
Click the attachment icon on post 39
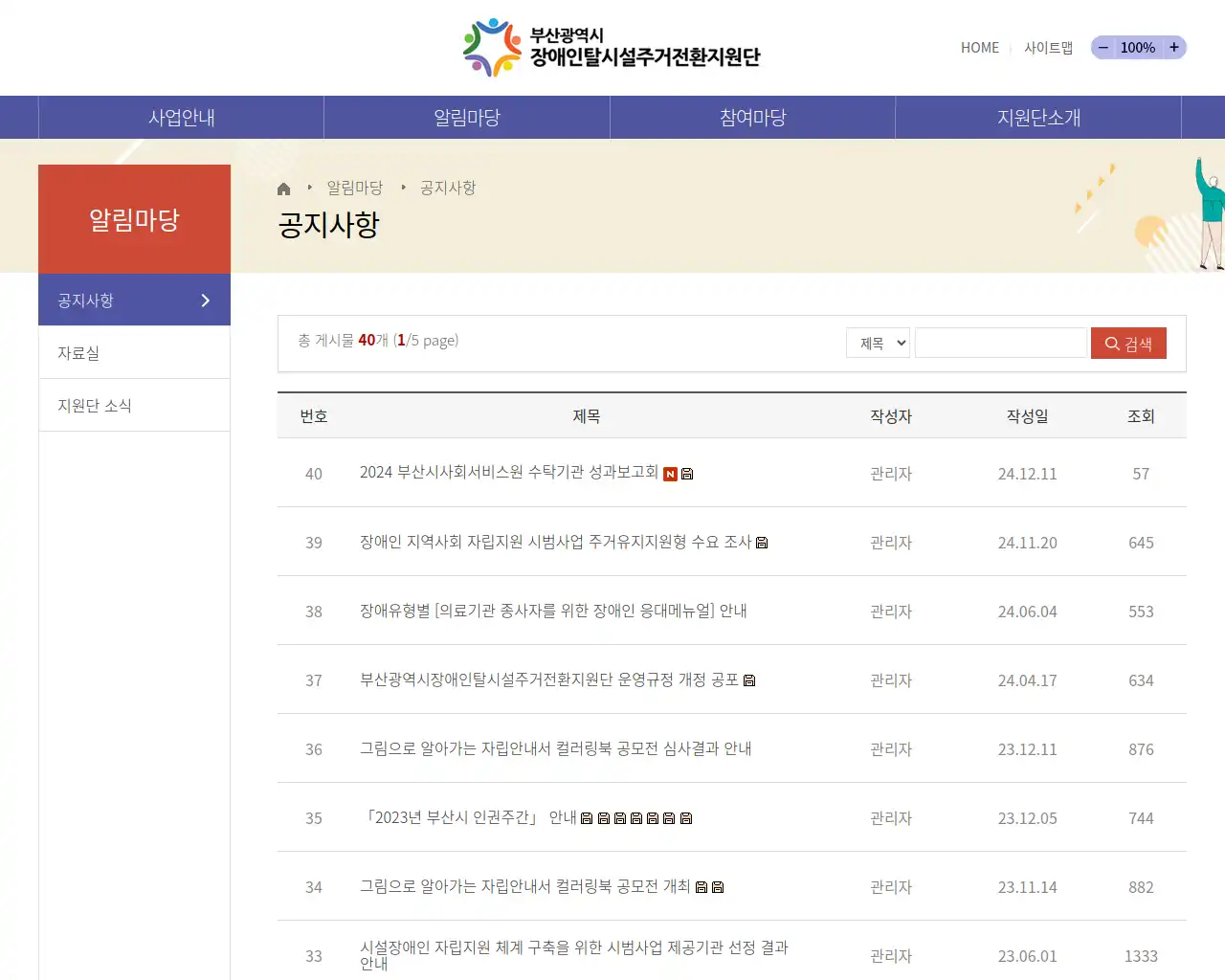(762, 543)
